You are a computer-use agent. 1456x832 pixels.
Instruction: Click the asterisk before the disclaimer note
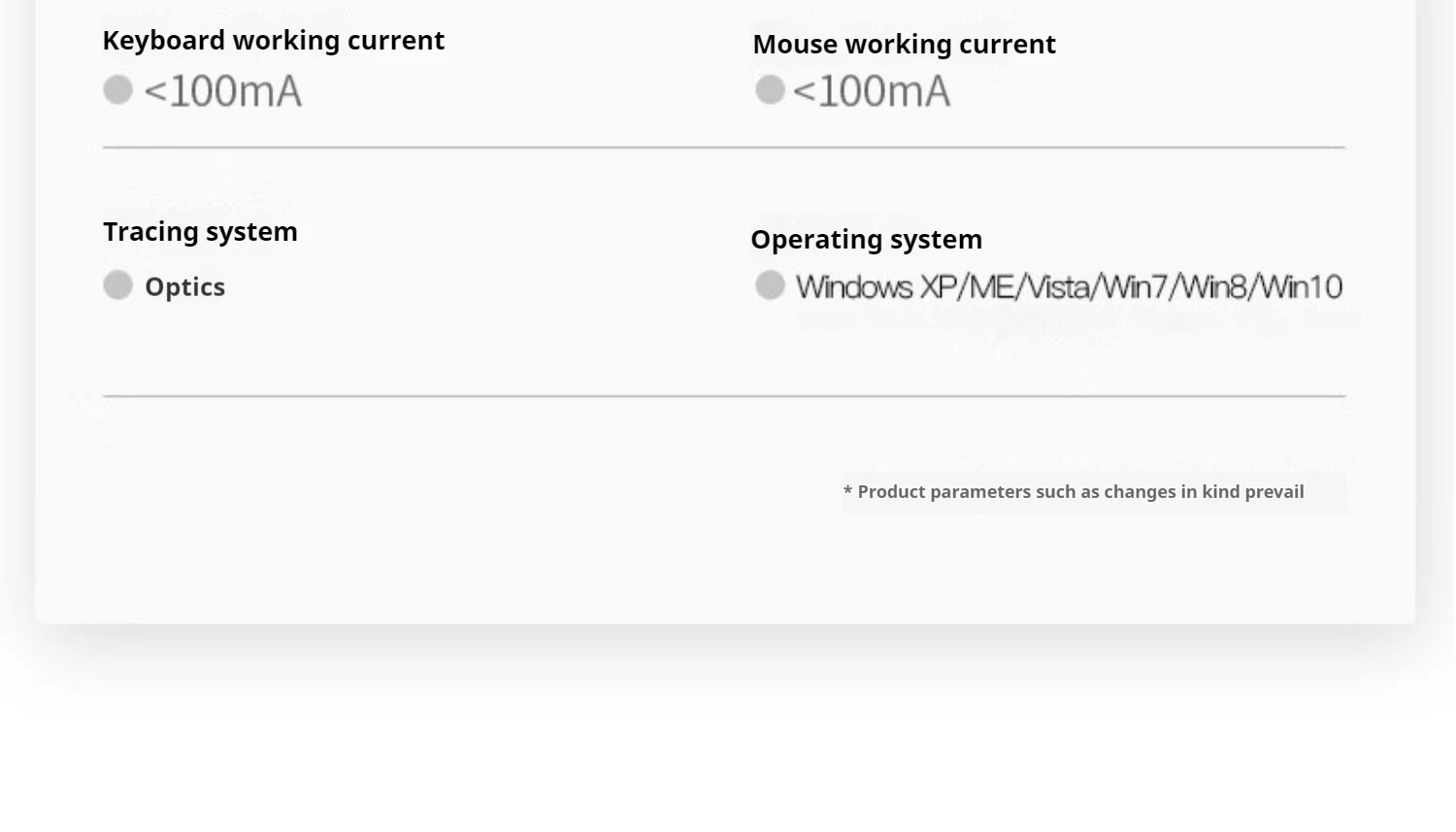pos(847,492)
